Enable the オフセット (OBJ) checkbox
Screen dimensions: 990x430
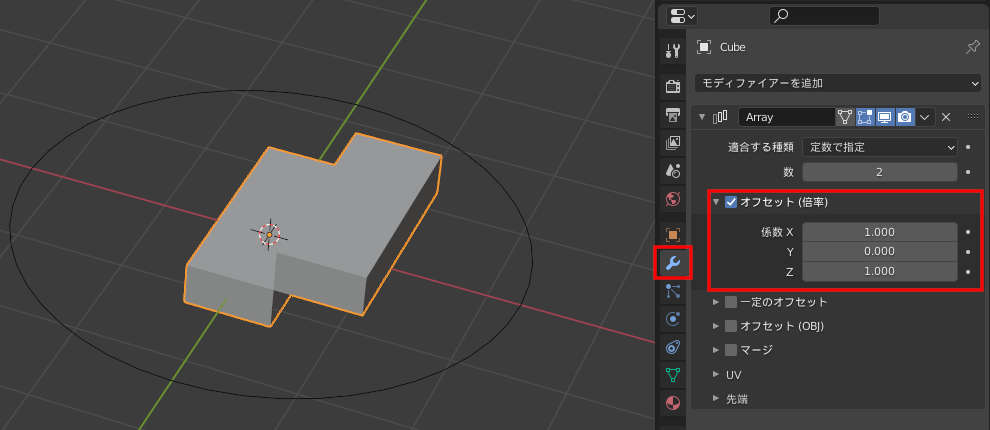coord(731,326)
